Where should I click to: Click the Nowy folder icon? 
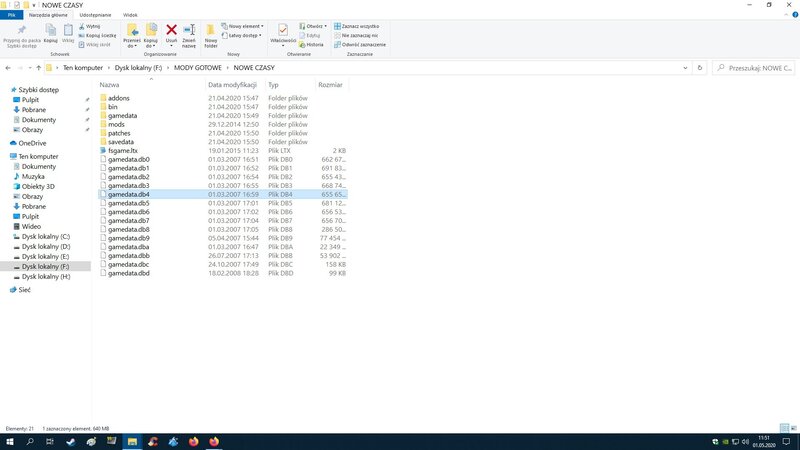(x=211, y=31)
